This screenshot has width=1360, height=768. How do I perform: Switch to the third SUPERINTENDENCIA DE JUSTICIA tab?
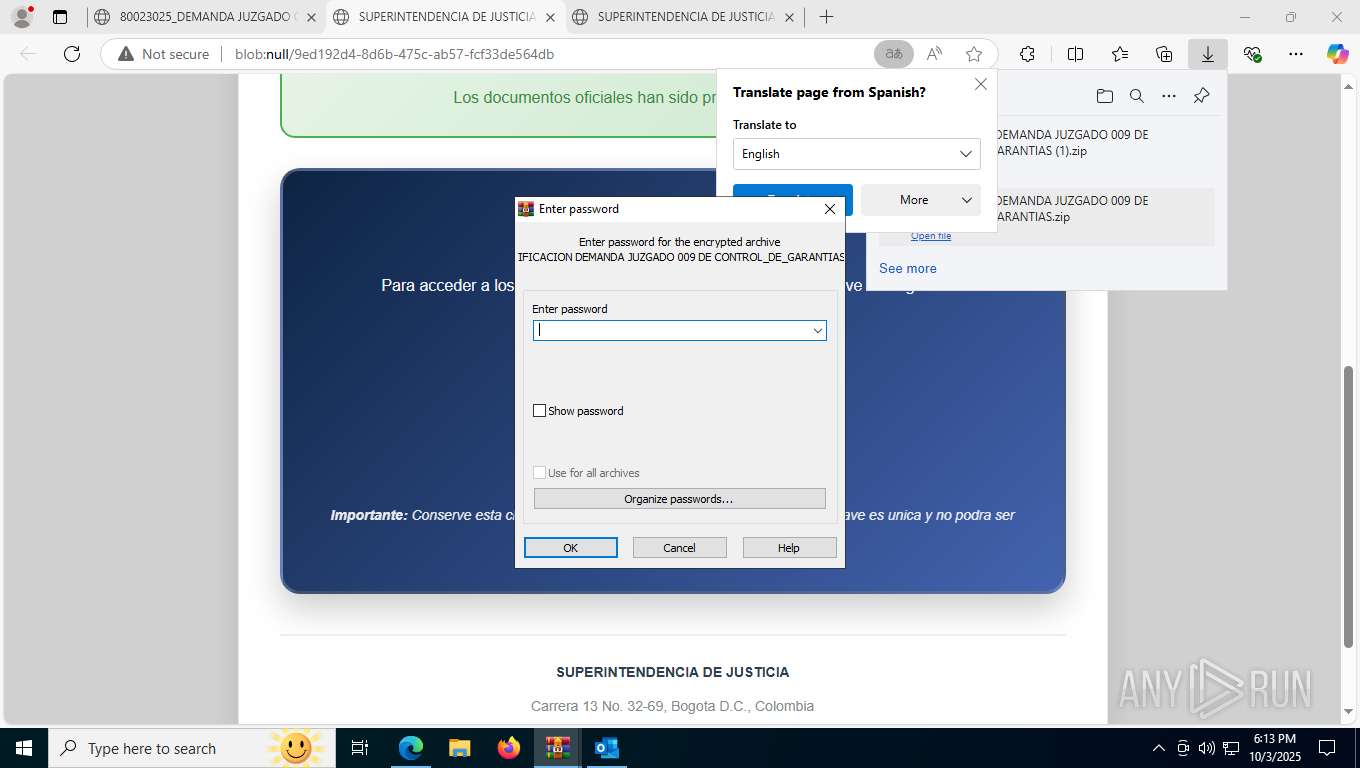685,17
